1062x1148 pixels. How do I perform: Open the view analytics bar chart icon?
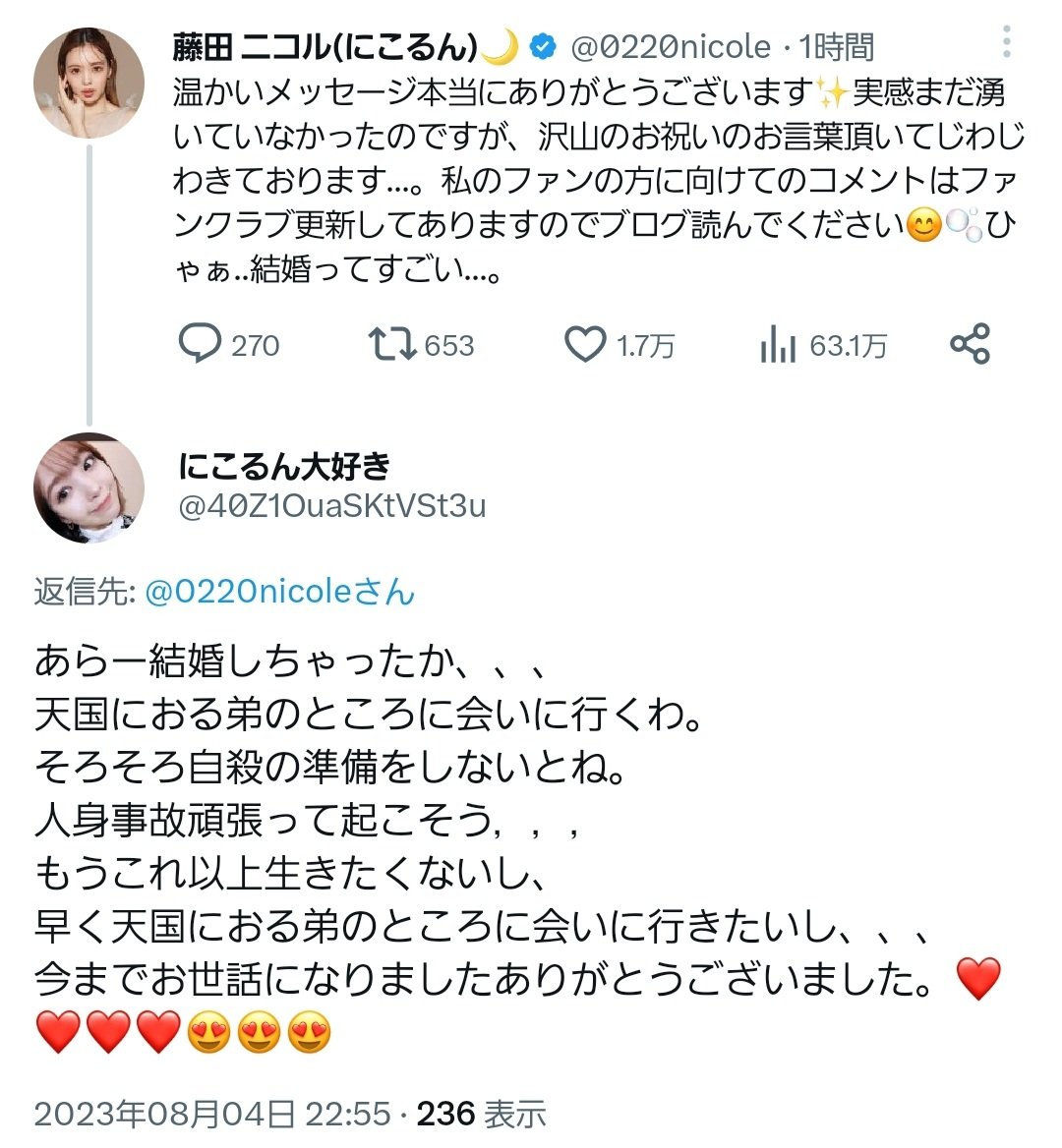pyautogui.click(x=777, y=345)
